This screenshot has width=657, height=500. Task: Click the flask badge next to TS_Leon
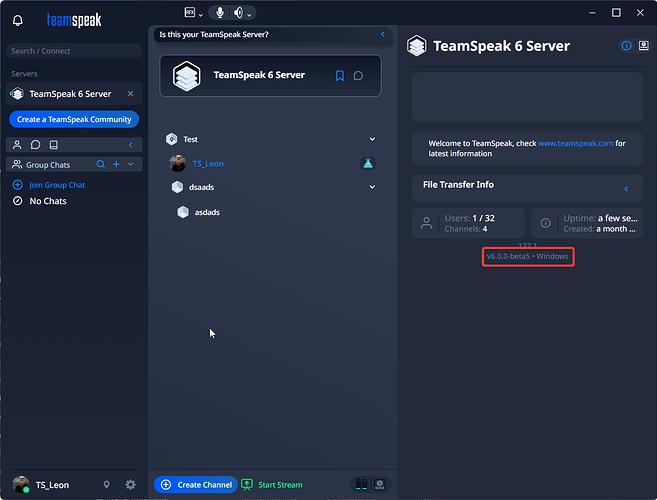click(x=367, y=163)
